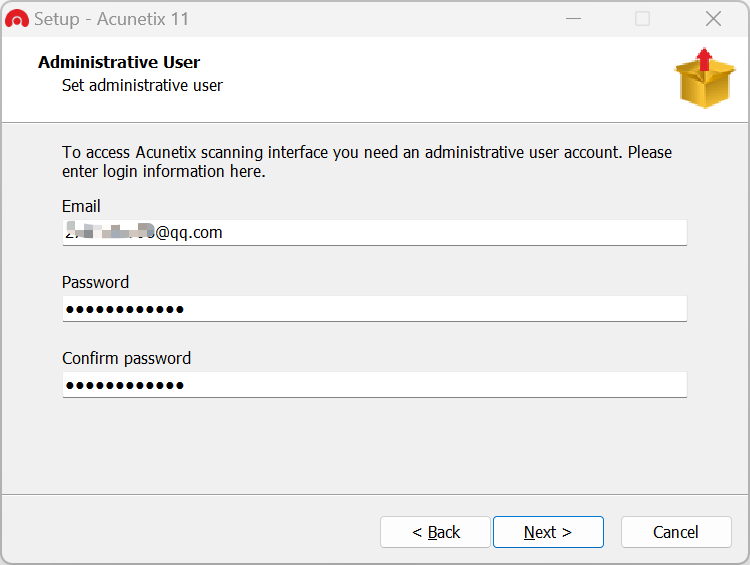
Task: Click the 'Confirm password' label
Action: (x=126, y=358)
